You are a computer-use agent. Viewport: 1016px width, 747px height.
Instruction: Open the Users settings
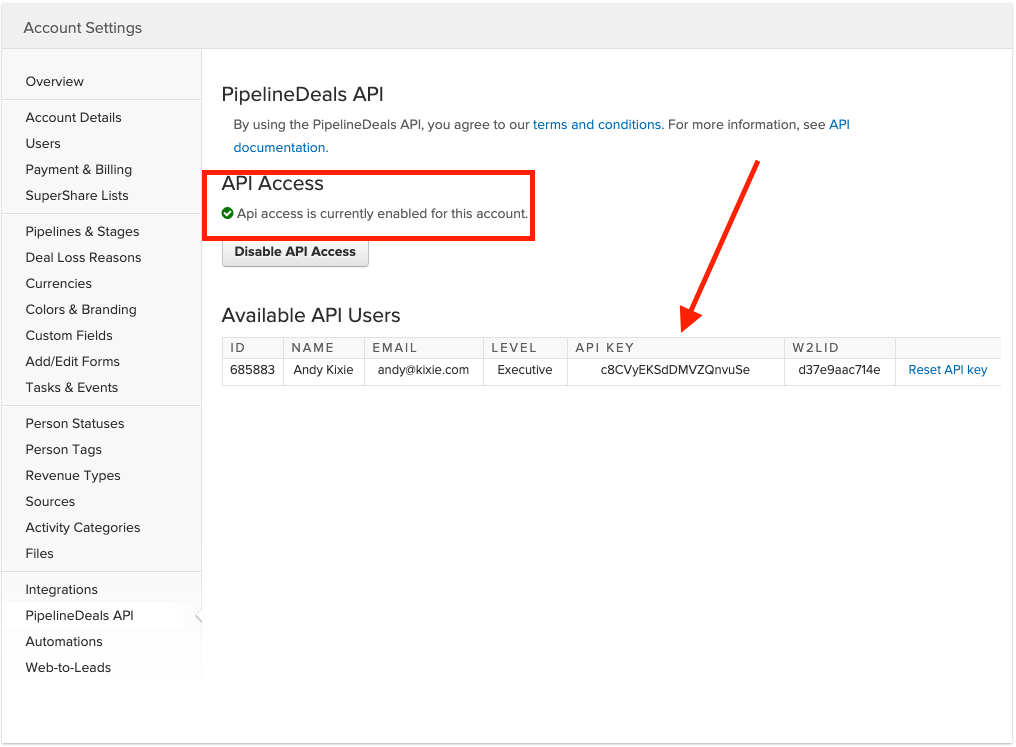click(43, 143)
